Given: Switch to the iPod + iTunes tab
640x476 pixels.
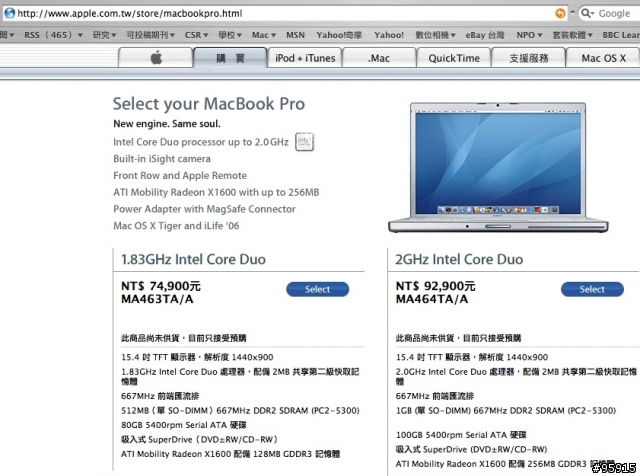Looking at the screenshot, I should click(305, 58).
